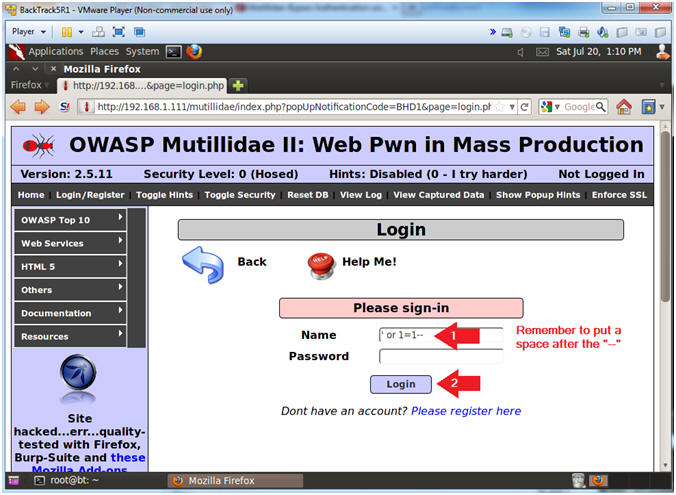Screen dimensions: 676x495
Task: Open the power options dropdown arrow beside the pause icon
Action: [x=81, y=32]
